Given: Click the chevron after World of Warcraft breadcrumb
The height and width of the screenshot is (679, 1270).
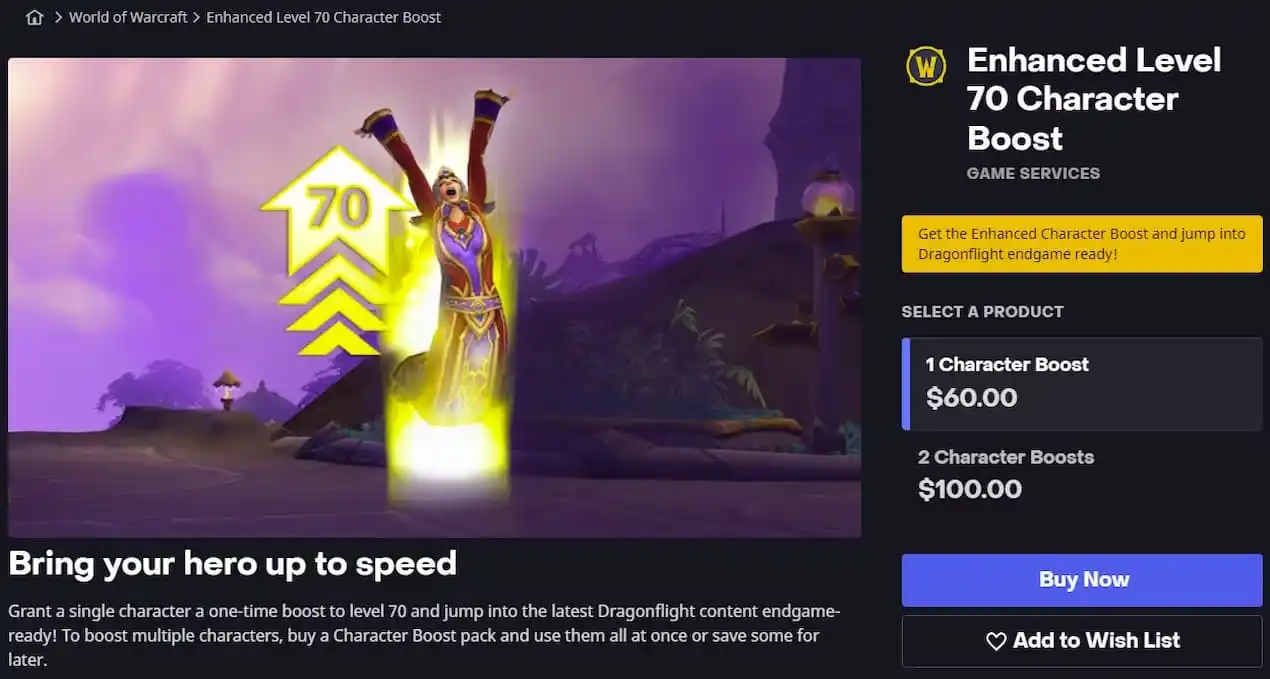Looking at the screenshot, I should (x=196, y=17).
